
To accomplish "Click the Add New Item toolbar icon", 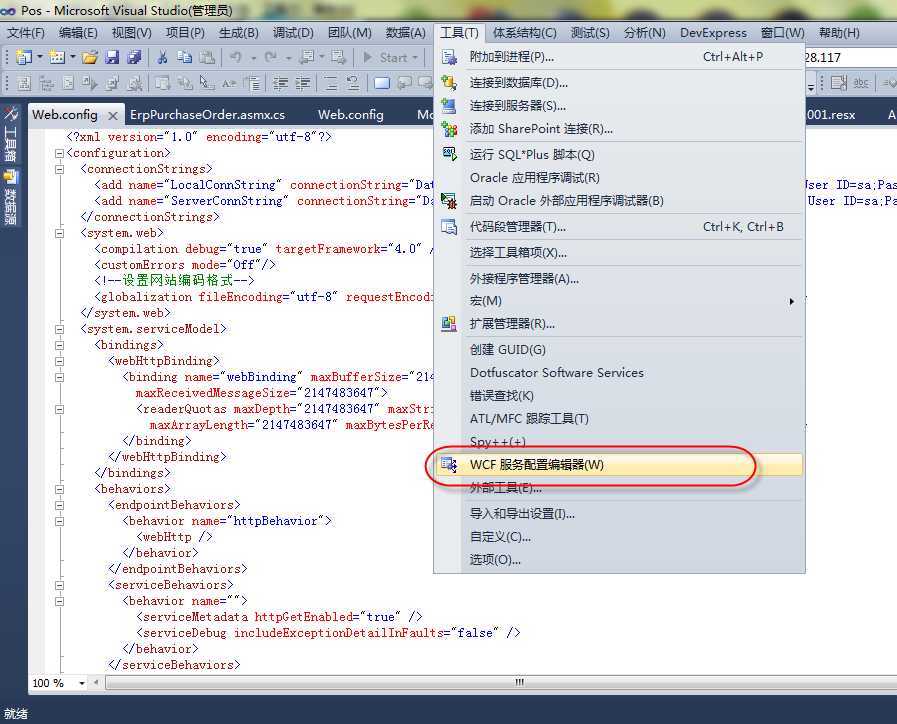I will pyautogui.click(x=57, y=57).
